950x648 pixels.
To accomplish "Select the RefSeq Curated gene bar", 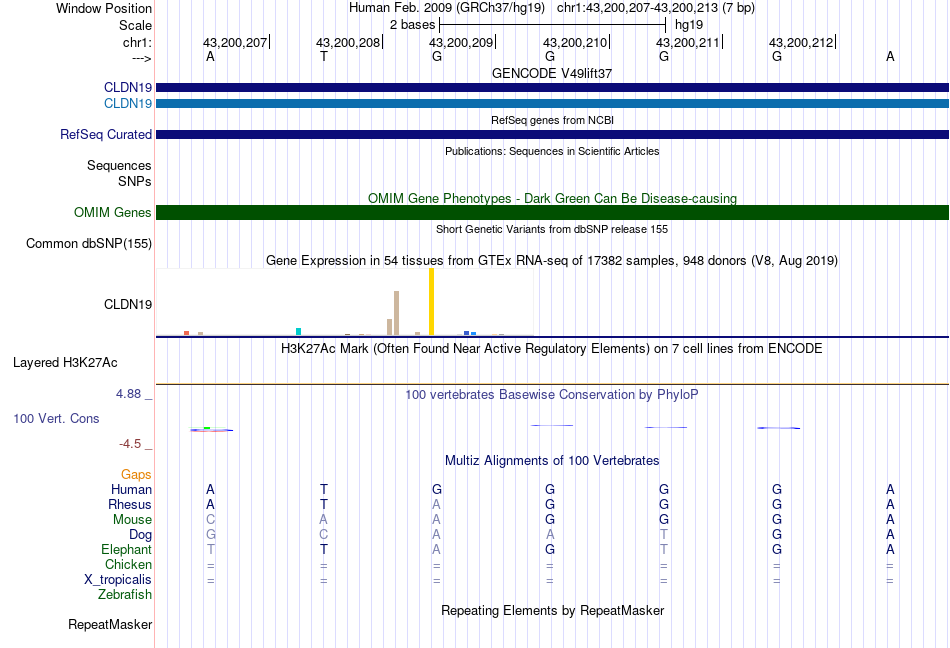I will 552,134.
